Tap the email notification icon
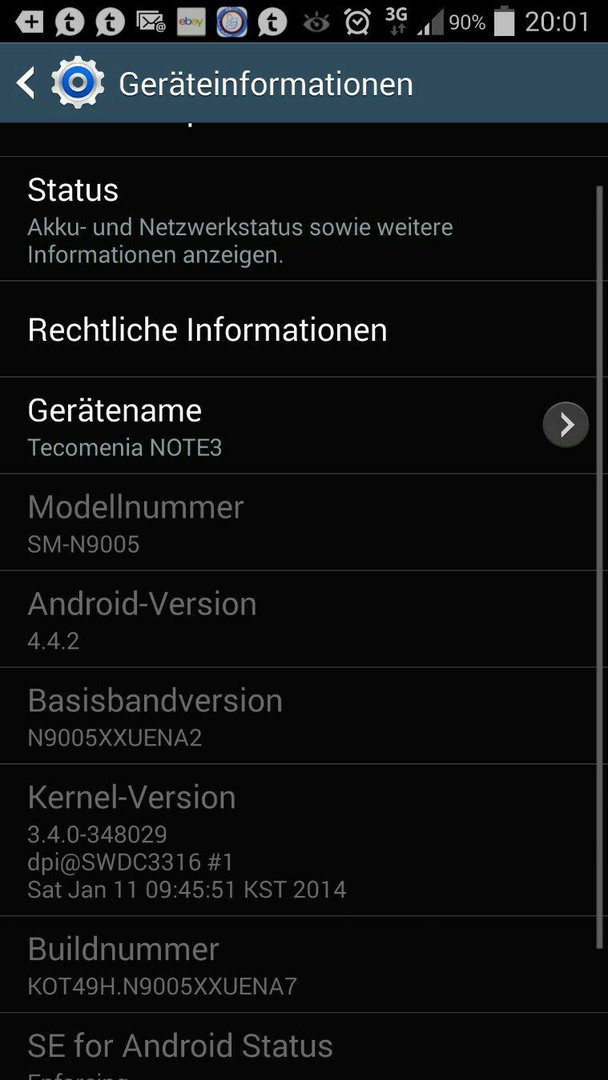Screen dimensions: 608x1080 pyautogui.click(x=151, y=22)
